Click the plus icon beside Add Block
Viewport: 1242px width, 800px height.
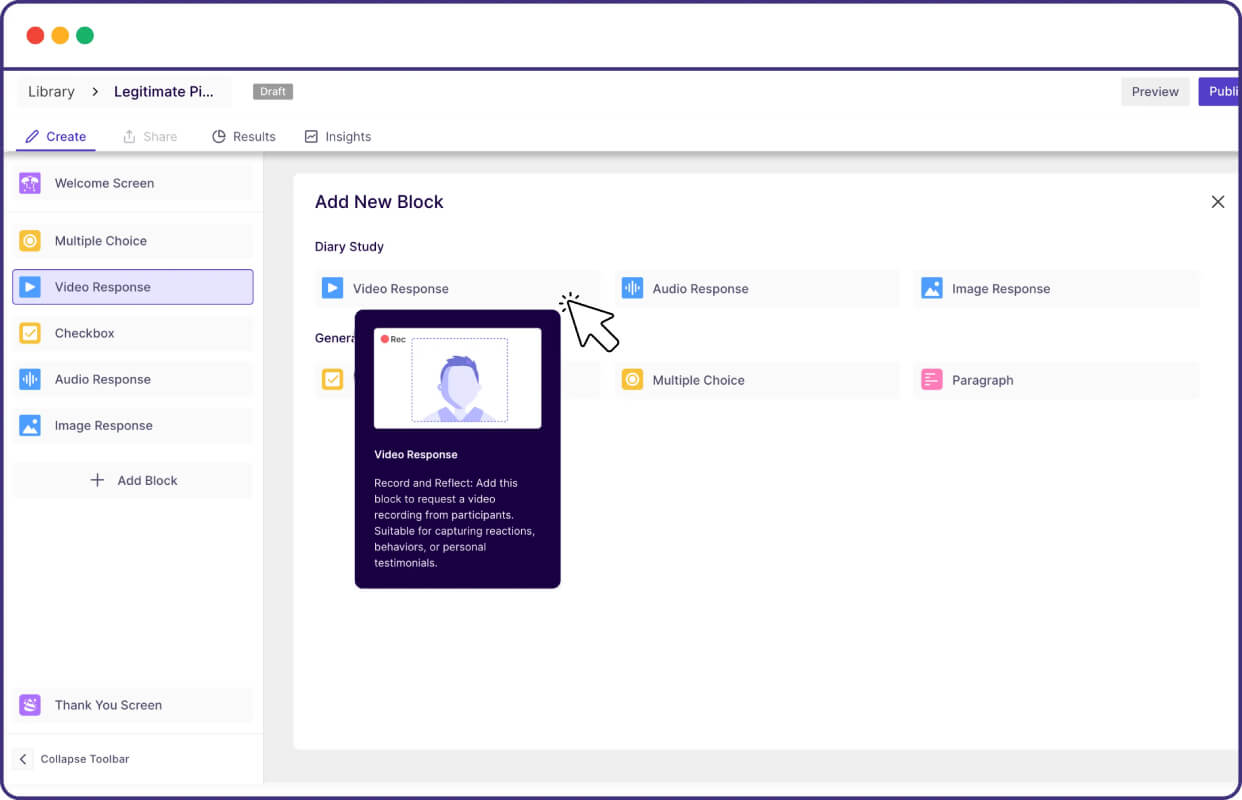97,480
